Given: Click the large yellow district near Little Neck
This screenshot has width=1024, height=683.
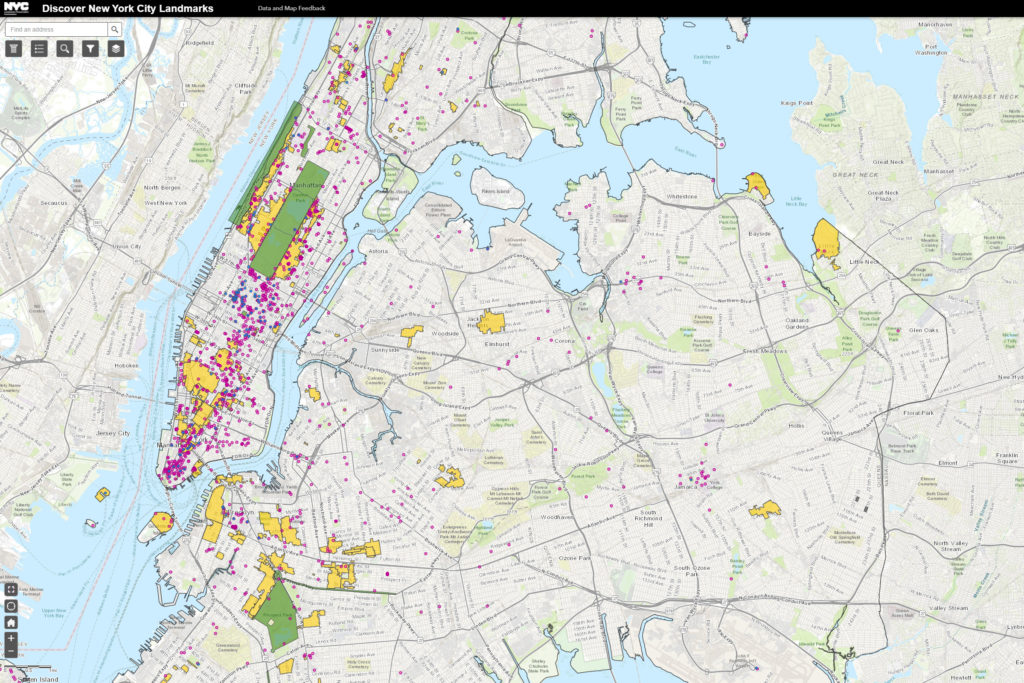Looking at the screenshot, I should (x=826, y=240).
